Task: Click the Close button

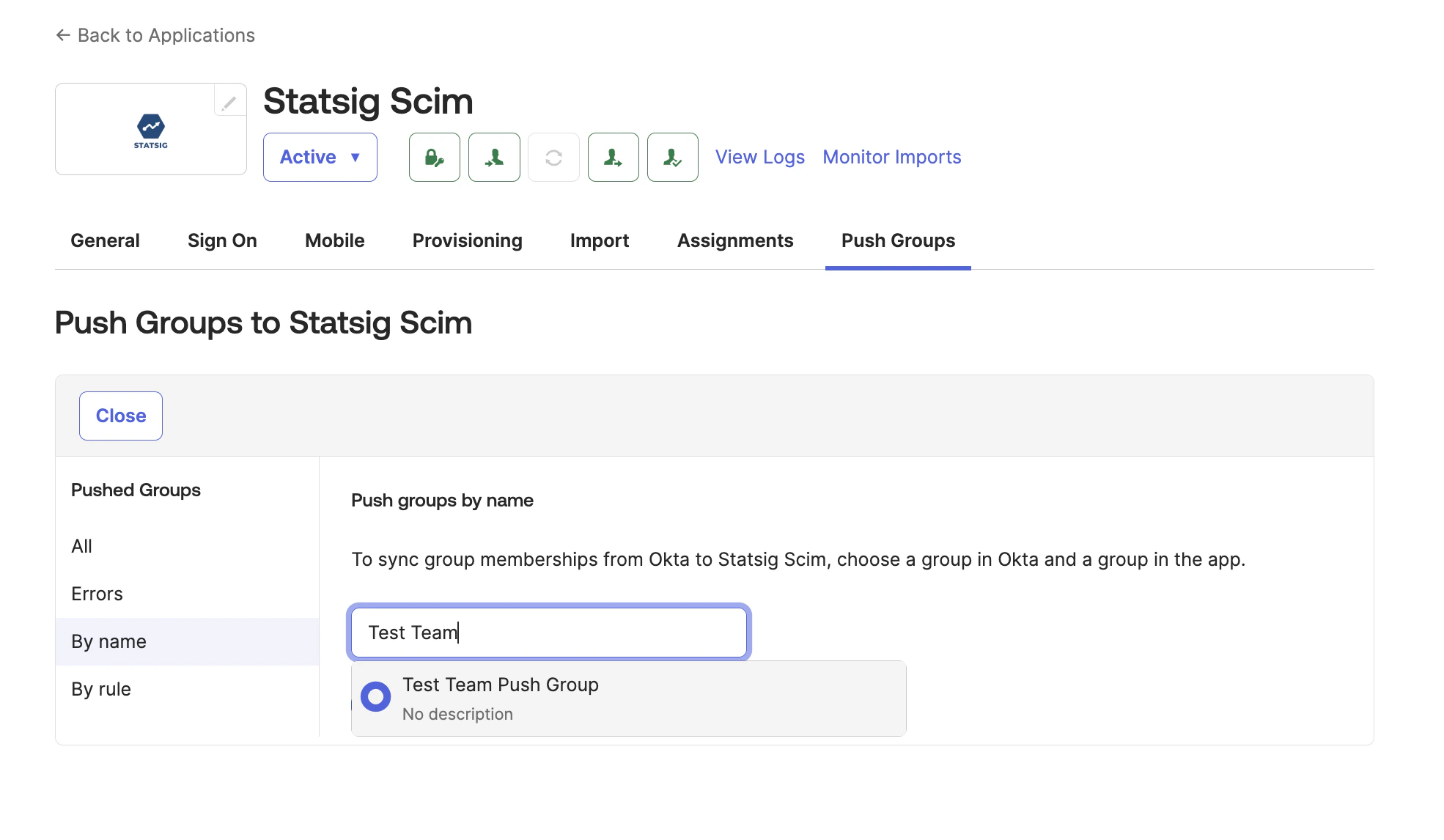Action: pyautogui.click(x=120, y=416)
